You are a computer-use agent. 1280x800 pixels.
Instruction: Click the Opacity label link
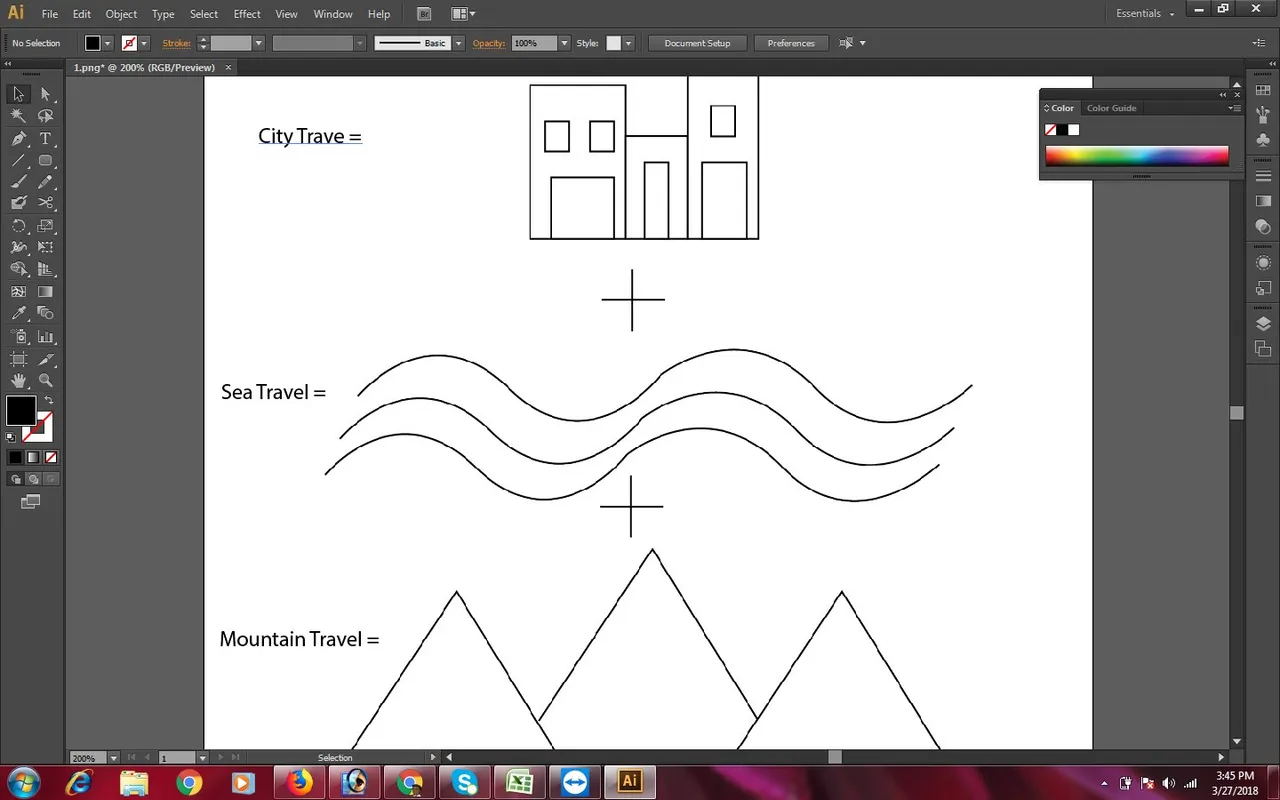tap(489, 43)
